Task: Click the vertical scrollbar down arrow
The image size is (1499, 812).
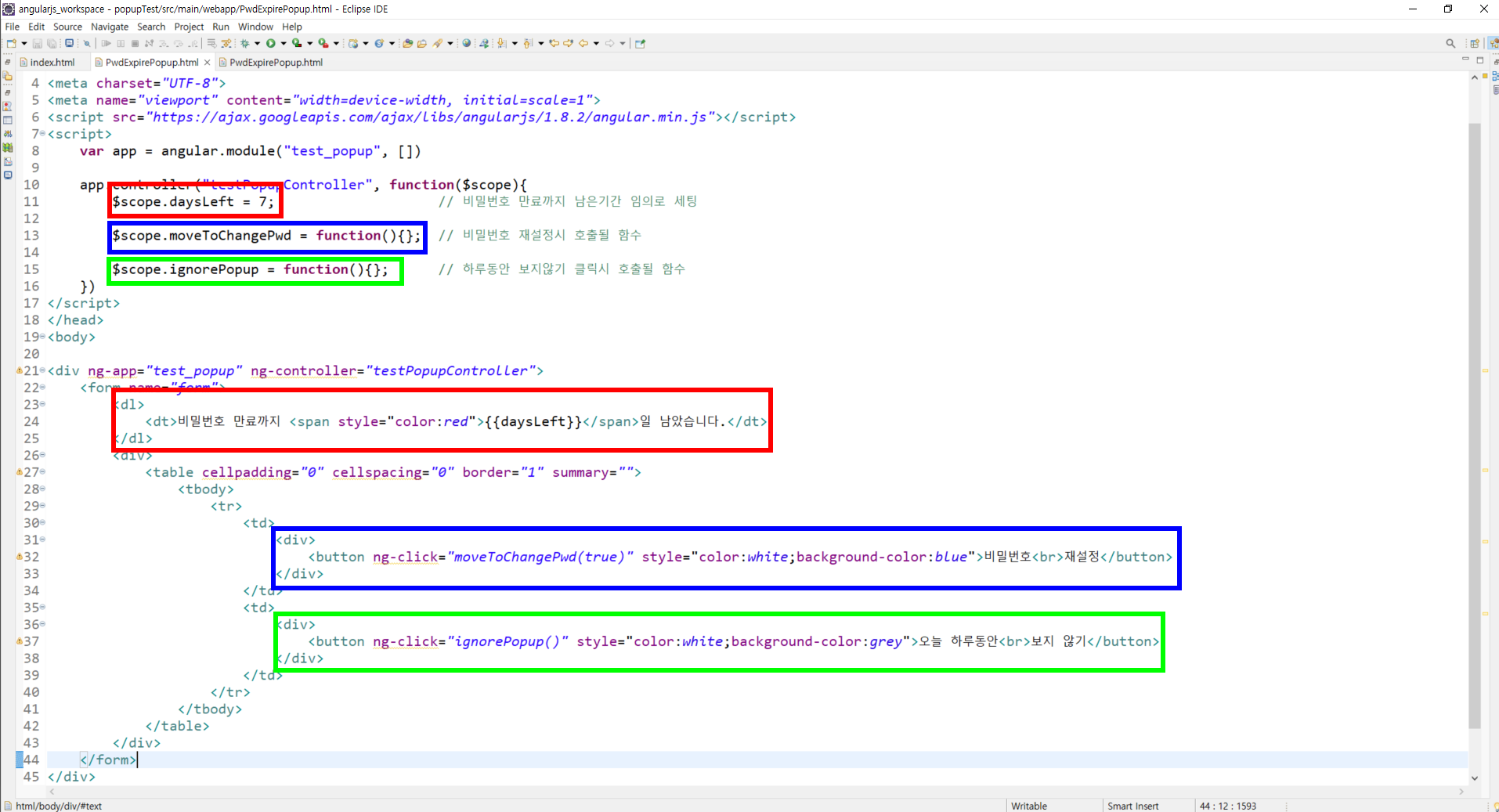Action: [x=1475, y=778]
